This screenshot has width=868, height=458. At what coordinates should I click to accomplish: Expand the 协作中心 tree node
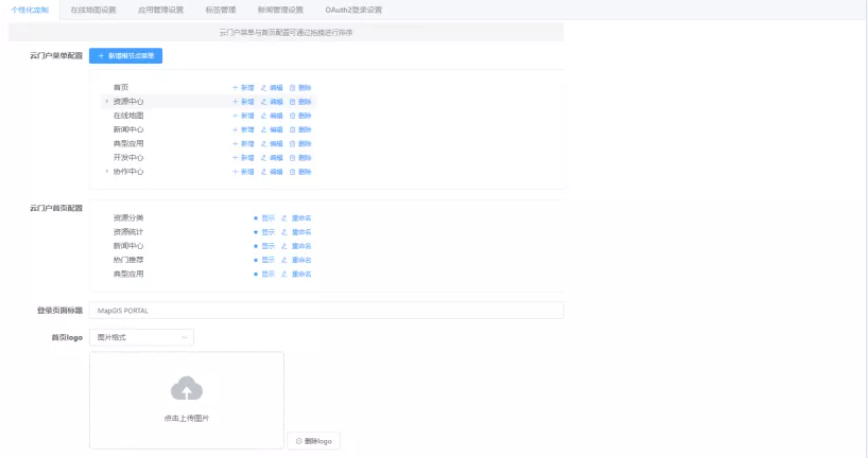point(106,172)
